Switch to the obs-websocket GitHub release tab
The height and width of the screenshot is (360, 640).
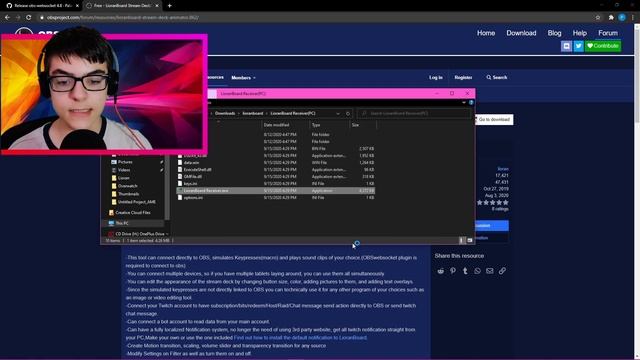tap(41, 6)
